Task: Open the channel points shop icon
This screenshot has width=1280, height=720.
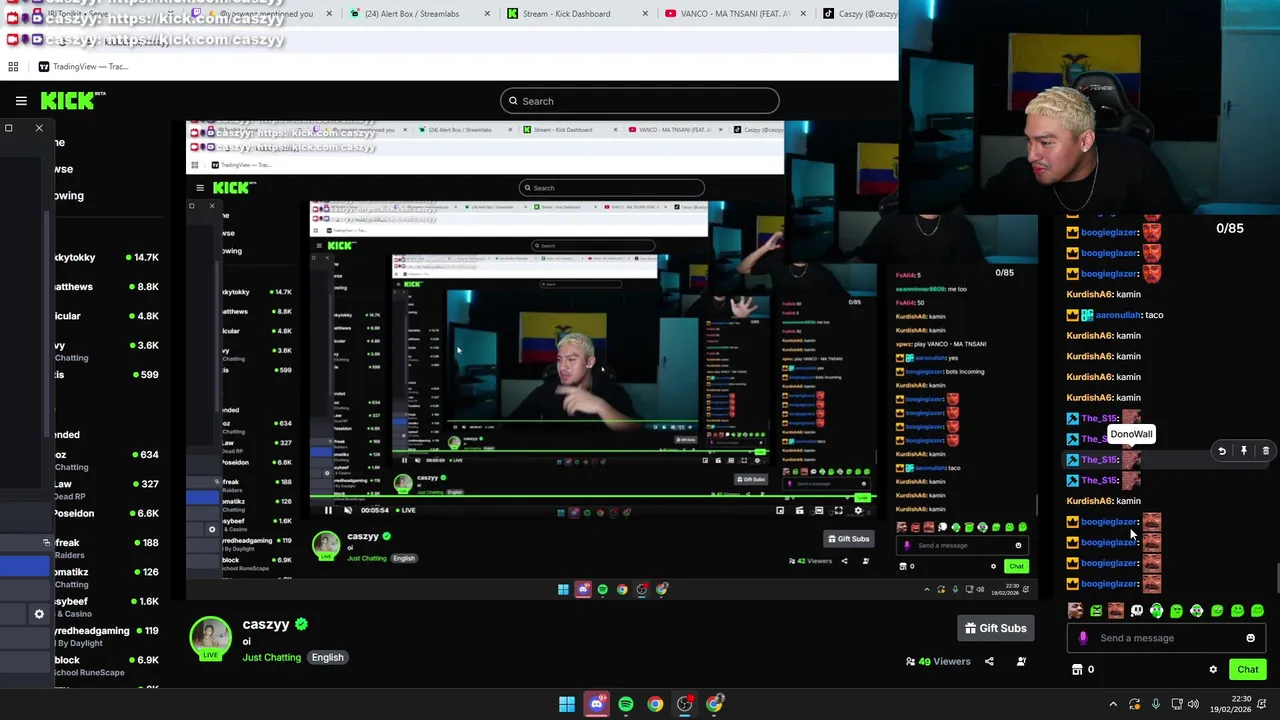Action: [1077, 670]
